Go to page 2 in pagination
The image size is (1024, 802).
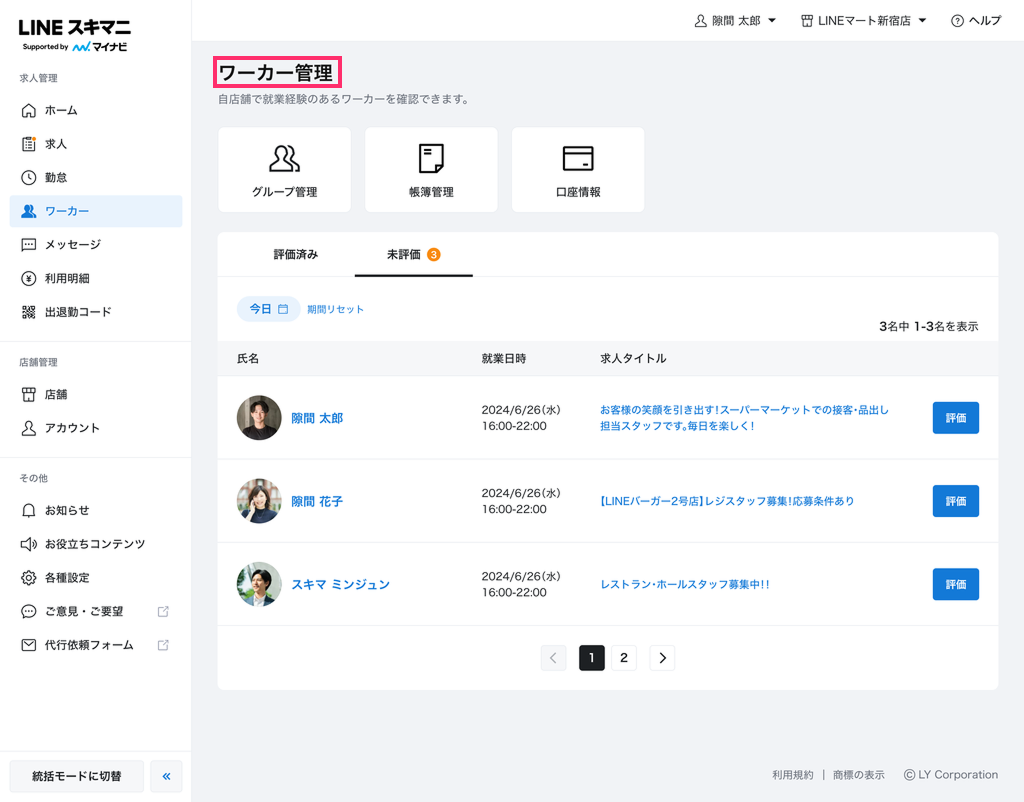pyautogui.click(x=624, y=657)
